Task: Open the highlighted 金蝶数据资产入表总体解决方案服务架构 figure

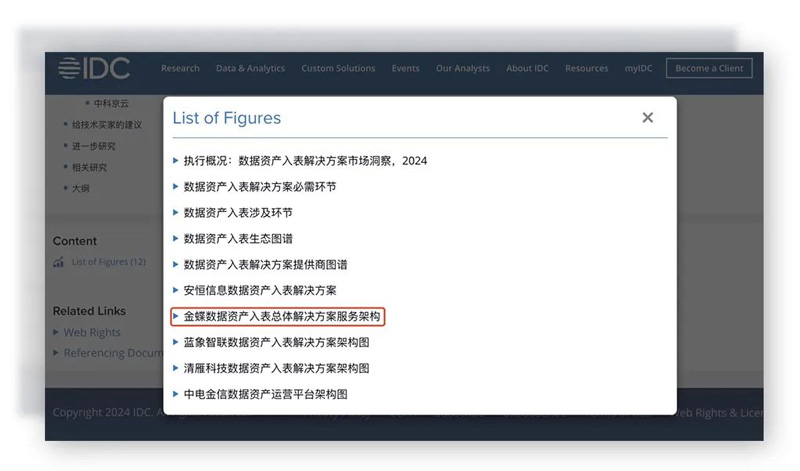Action: coord(282,316)
